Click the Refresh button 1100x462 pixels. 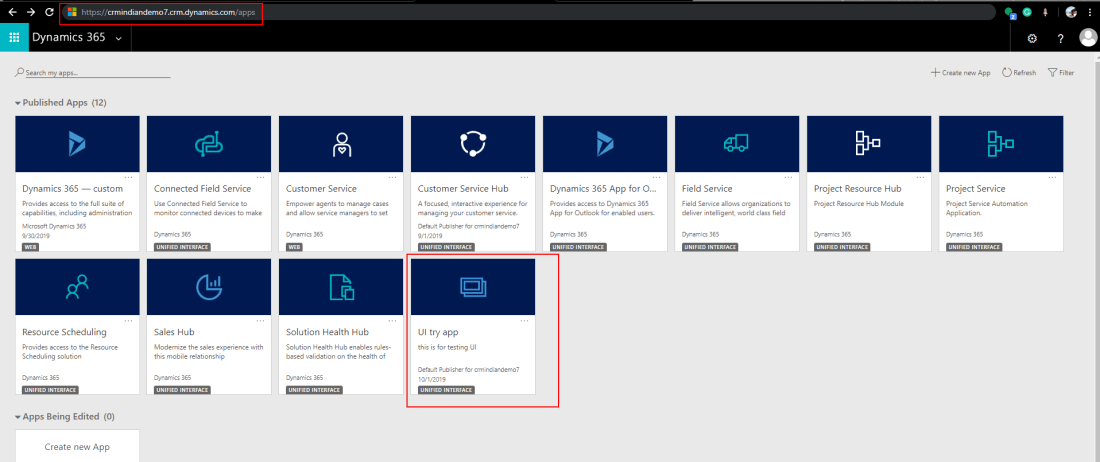(1019, 73)
